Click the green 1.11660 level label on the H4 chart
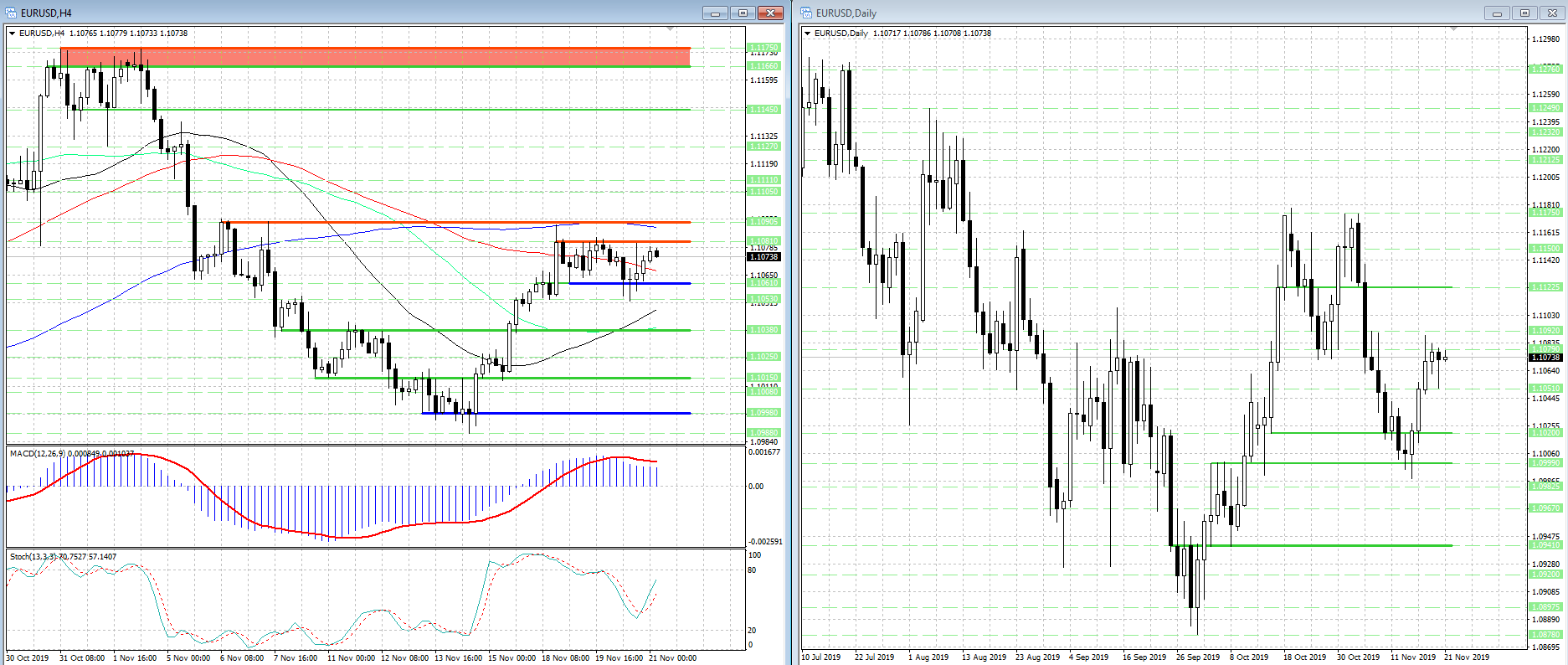The width and height of the screenshot is (1568, 665). pyautogui.click(x=763, y=66)
